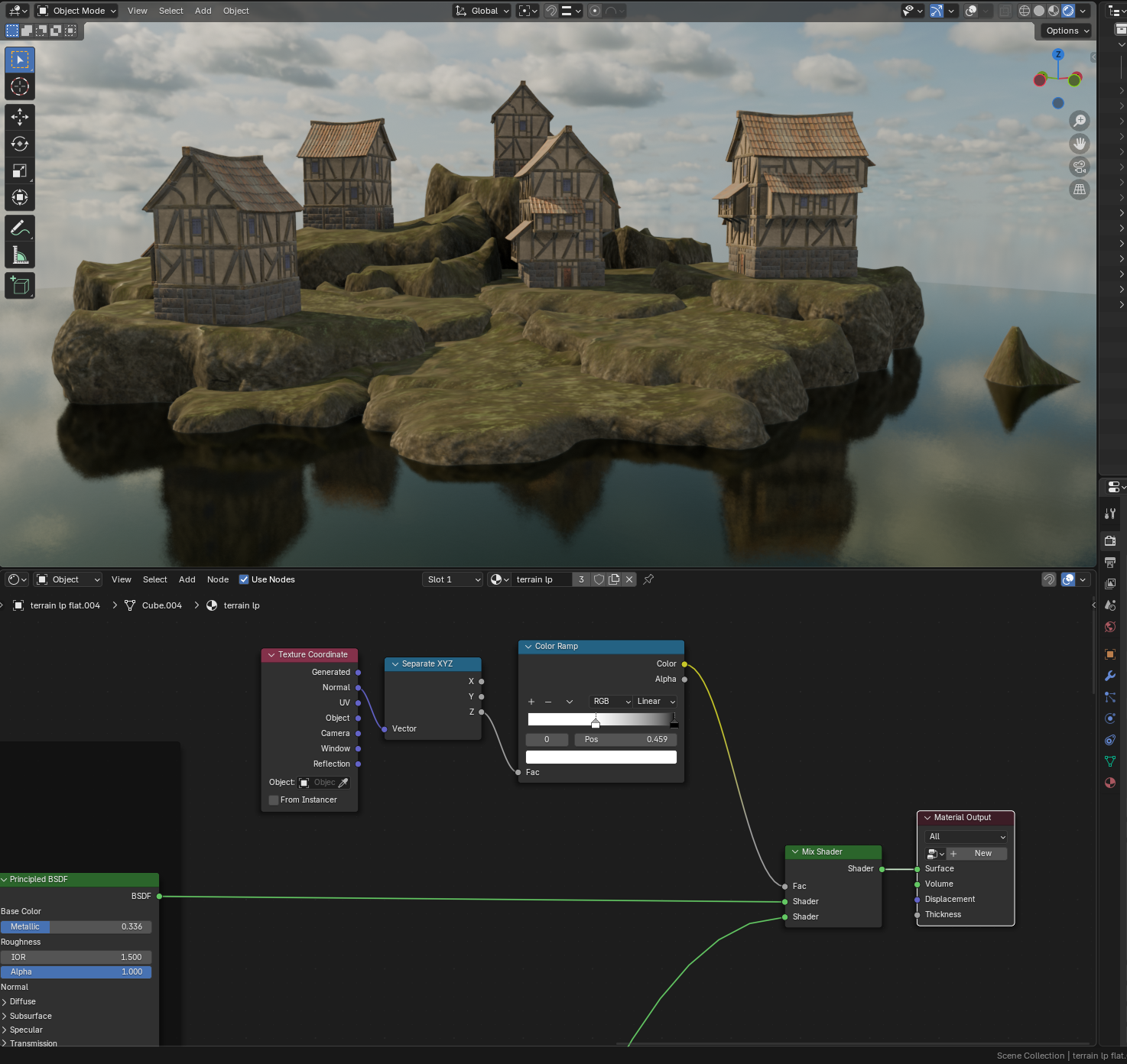The width and height of the screenshot is (1127, 1064).
Task: Toggle the viewport gizmos button
Action: (x=937, y=11)
